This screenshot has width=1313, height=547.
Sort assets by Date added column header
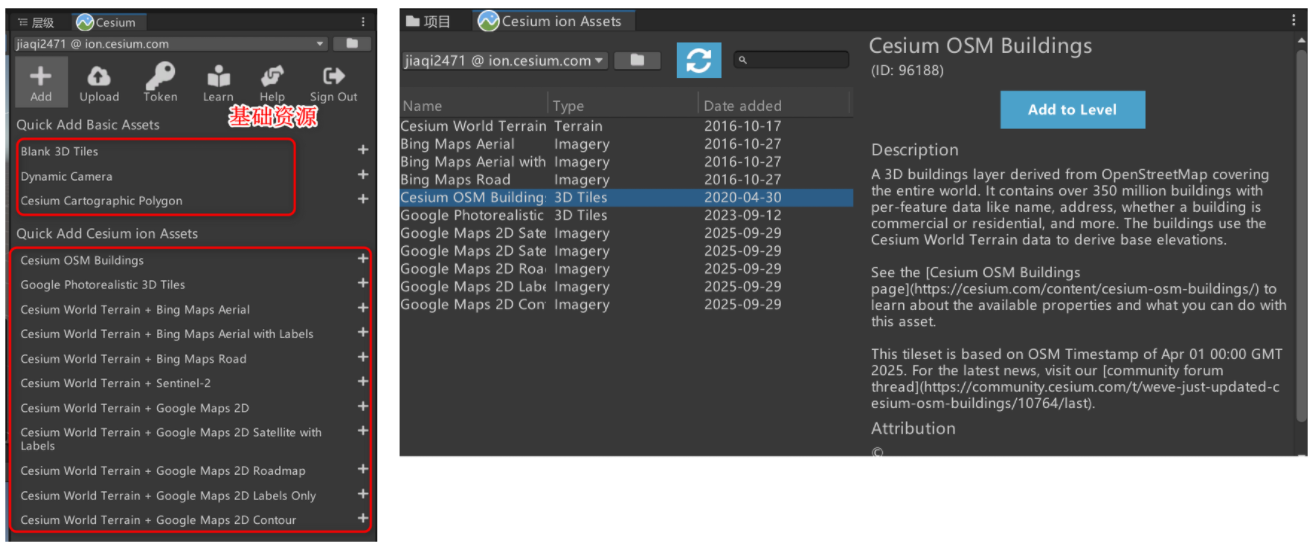pyautogui.click(x=774, y=105)
